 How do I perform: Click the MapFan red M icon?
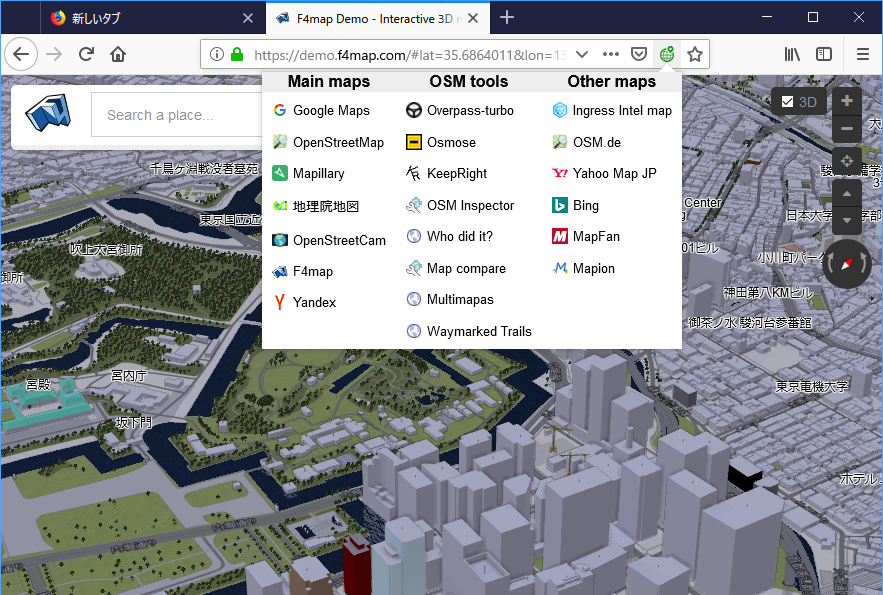560,236
